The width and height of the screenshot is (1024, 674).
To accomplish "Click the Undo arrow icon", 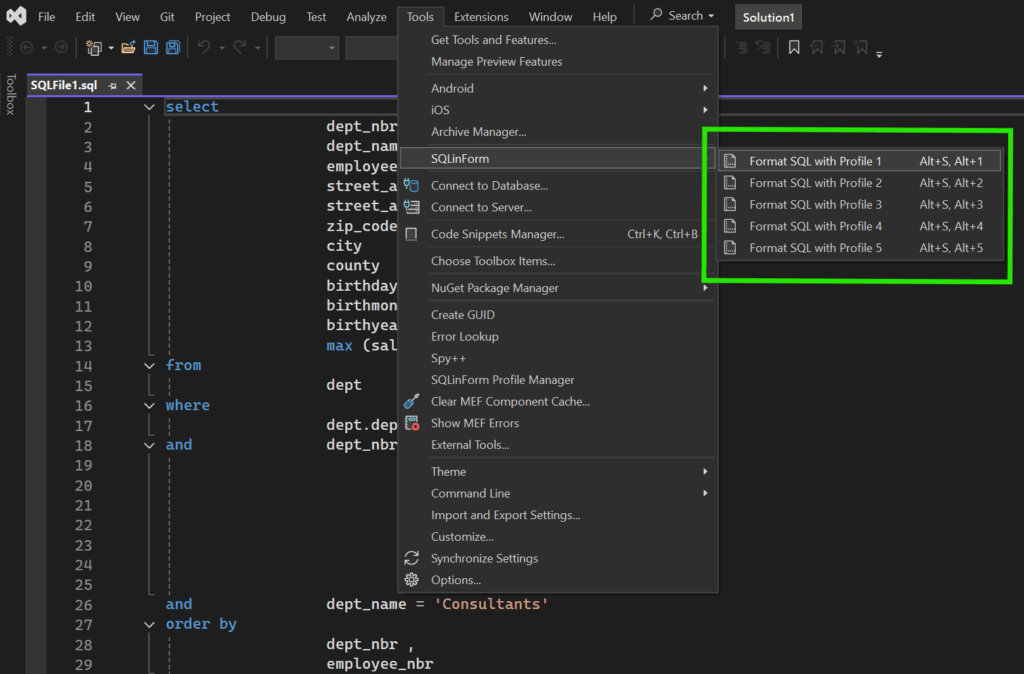I will pos(204,47).
